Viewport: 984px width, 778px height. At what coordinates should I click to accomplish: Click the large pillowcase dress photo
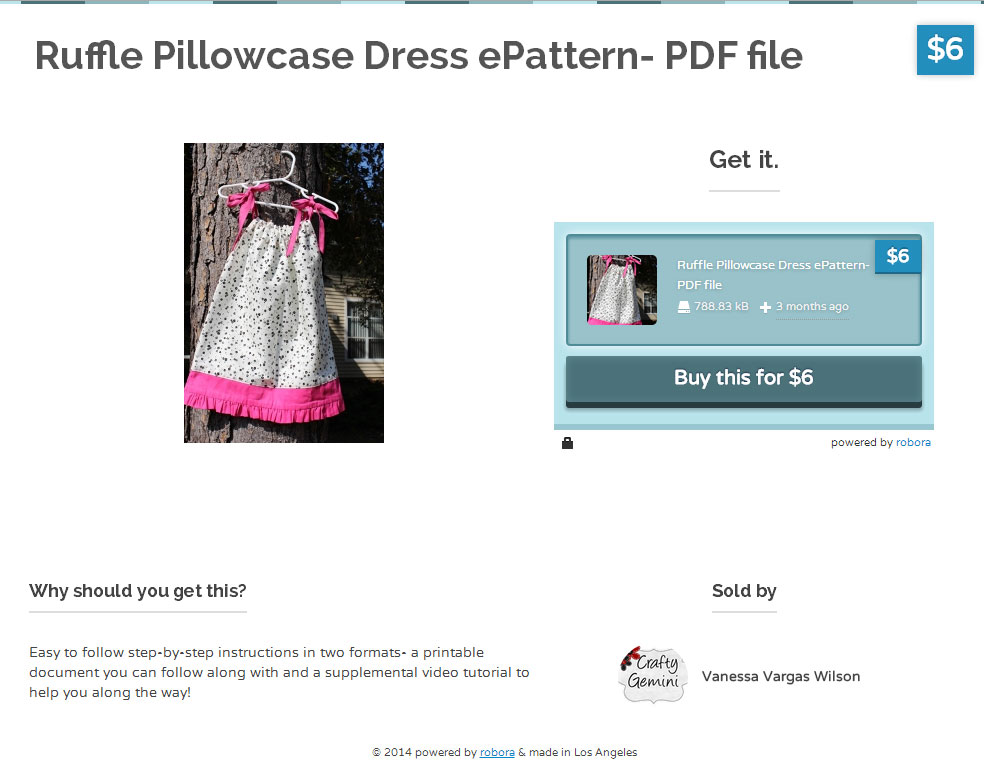click(x=284, y=293)
